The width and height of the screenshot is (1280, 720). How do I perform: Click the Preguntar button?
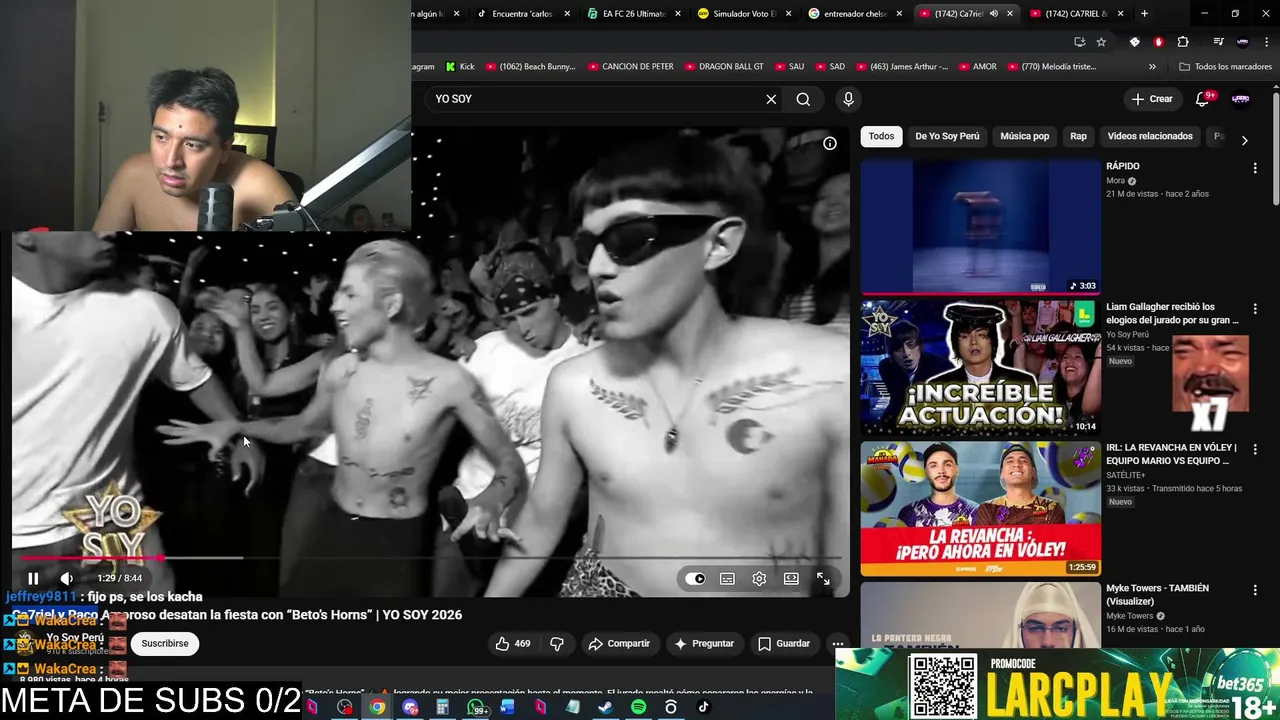(x=704, y=643)
